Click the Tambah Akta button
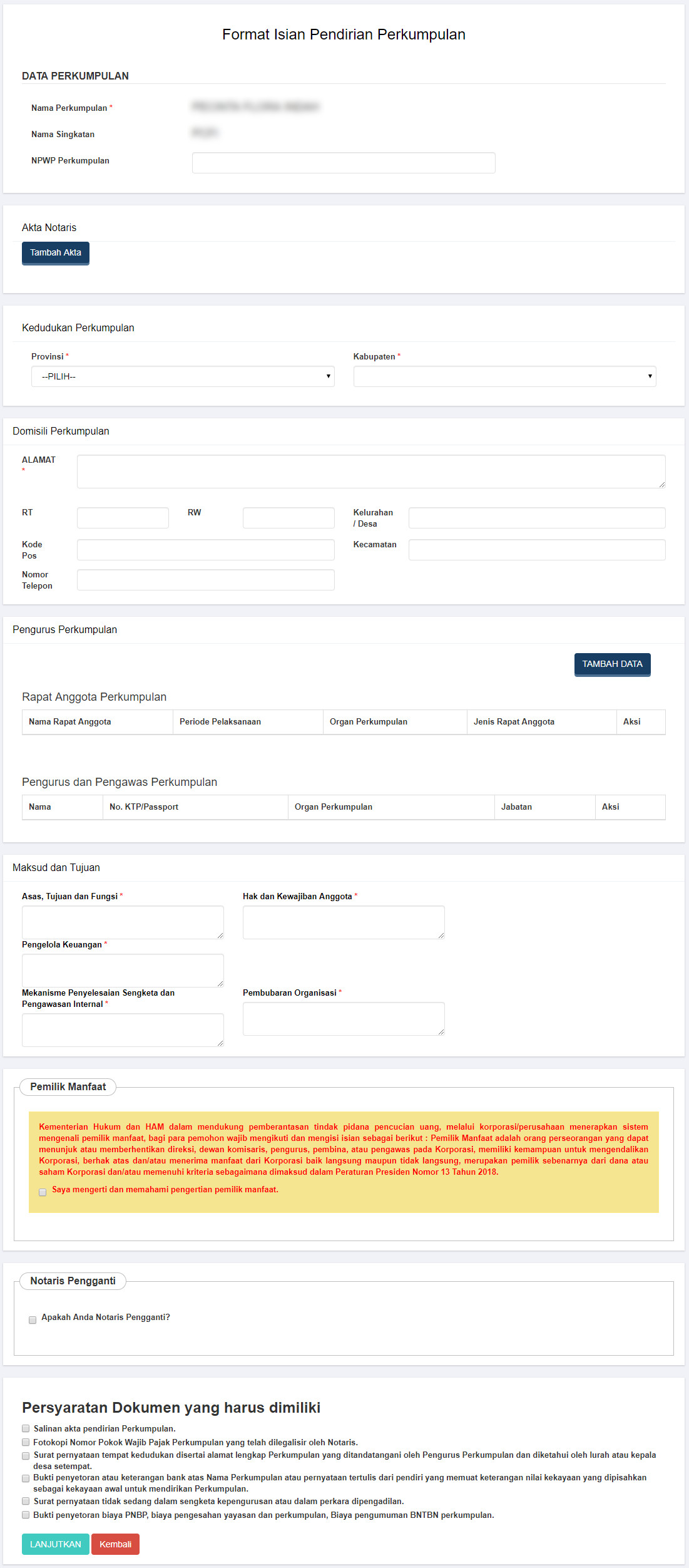 tap(55, 253)
